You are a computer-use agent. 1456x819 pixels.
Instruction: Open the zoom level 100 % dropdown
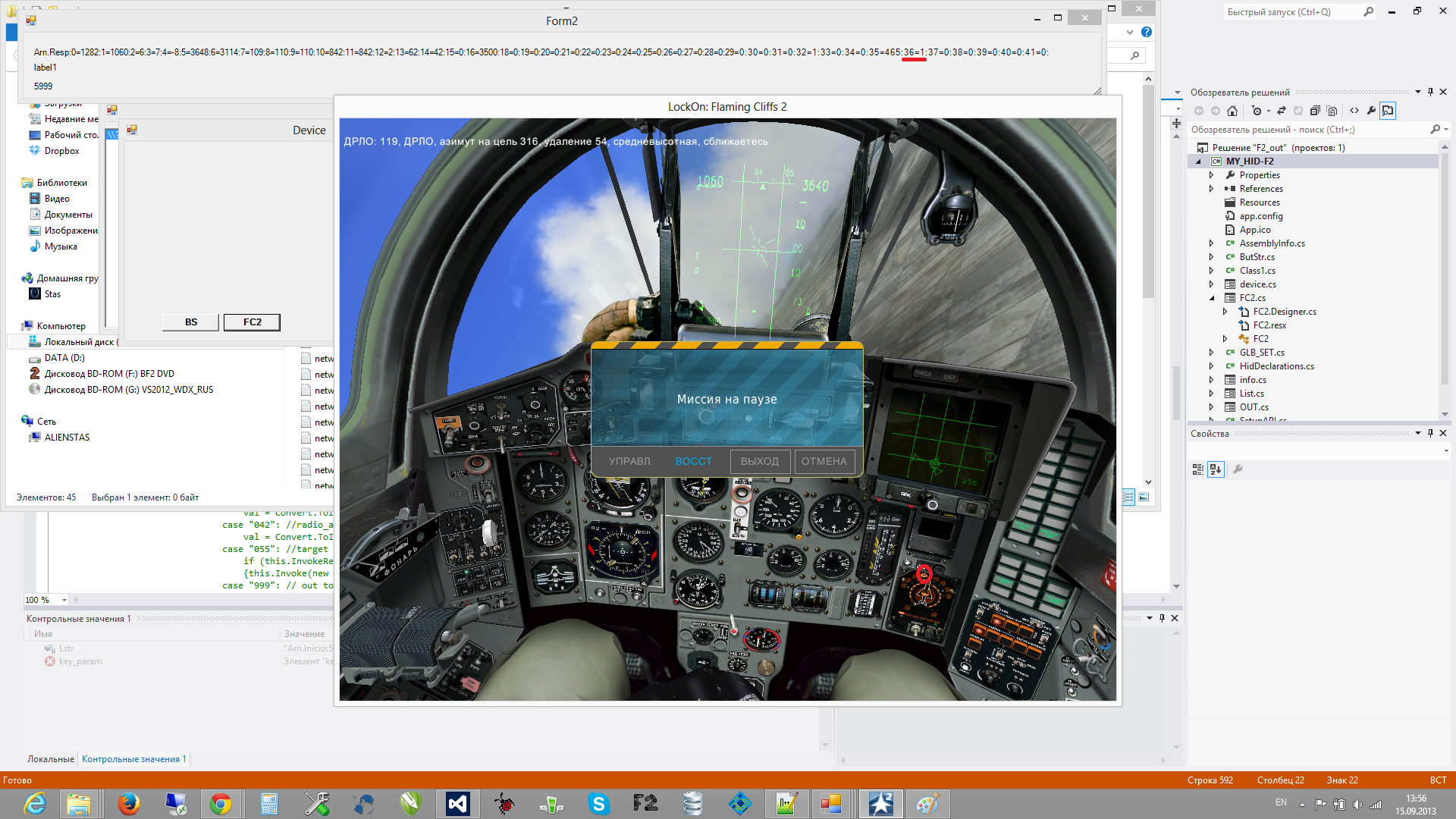tap(64, 600)
